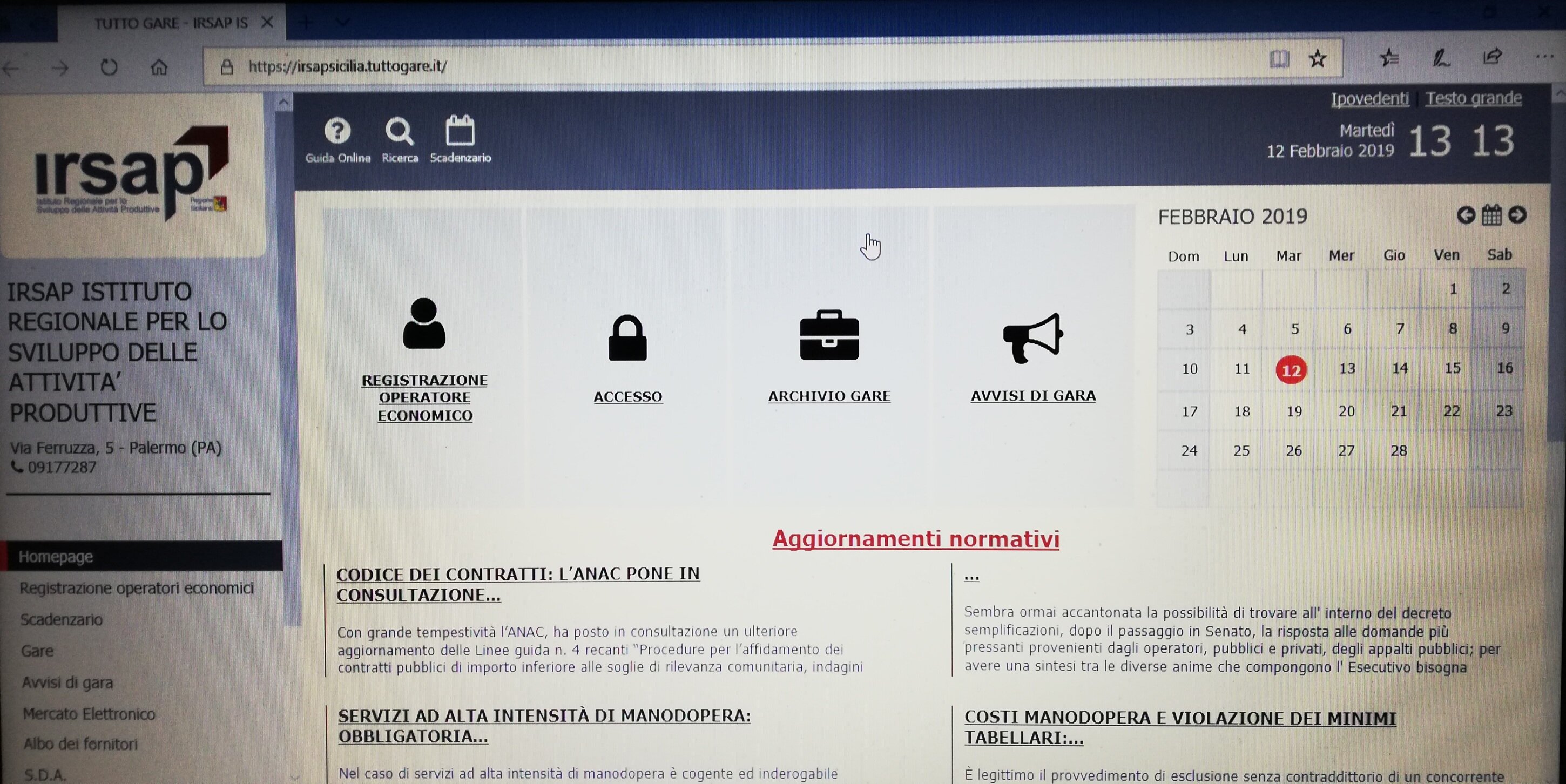Image resolution: width=1566 pixels, height=784 pixels.
Task: Open Edge settings with the ellipsis menu
Action: (x=1540, y=58)
